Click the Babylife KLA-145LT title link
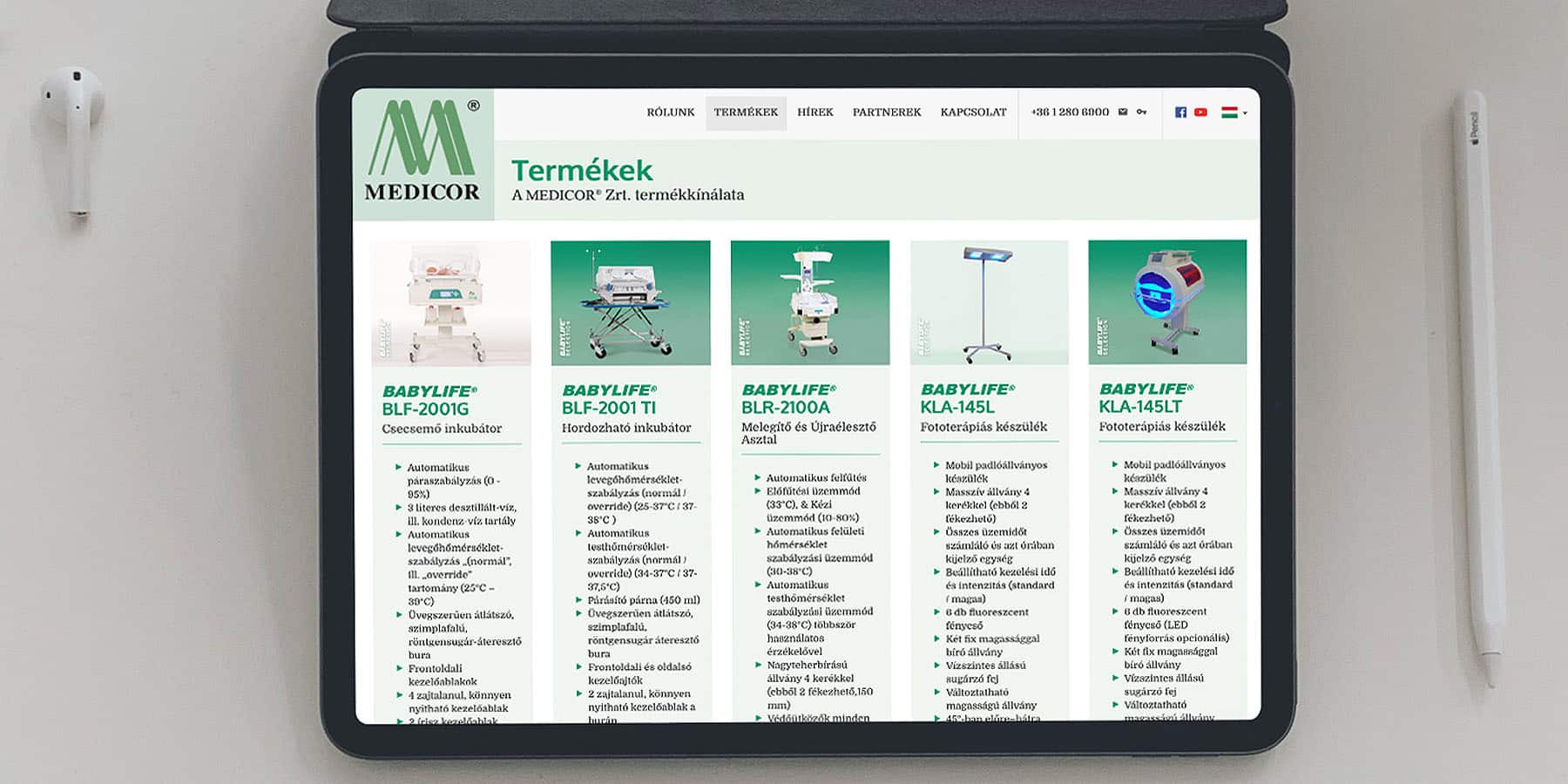 coord(1146,398)
